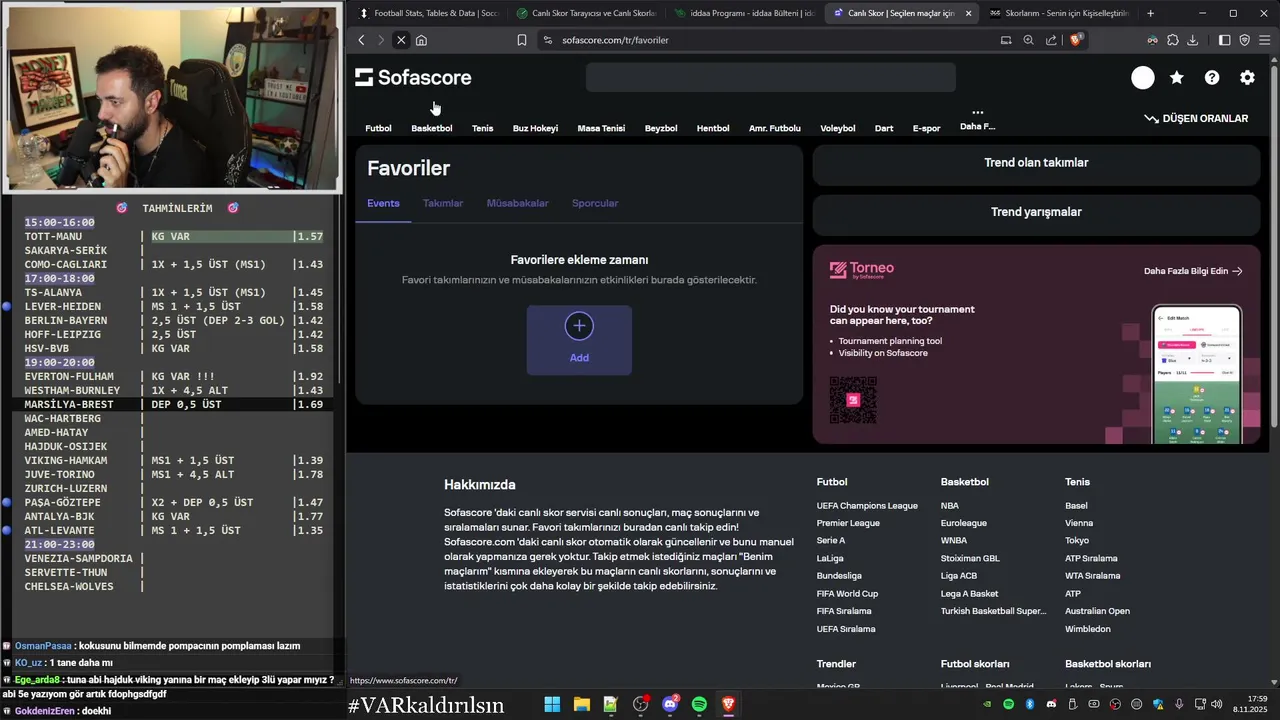Screen dimensions: 1280x720
Task: Open the Futbol sport section
Action: pyautogui.click(x=378, y=128)
